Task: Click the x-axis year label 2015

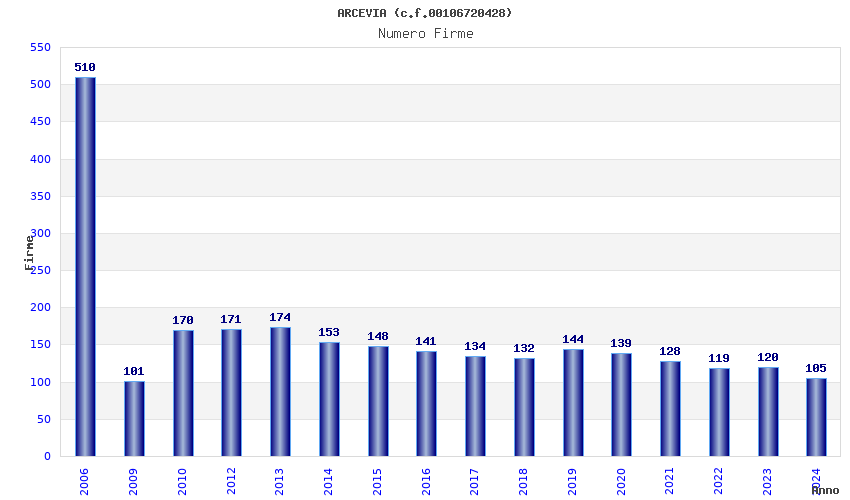Action: [x=377, y=482]
